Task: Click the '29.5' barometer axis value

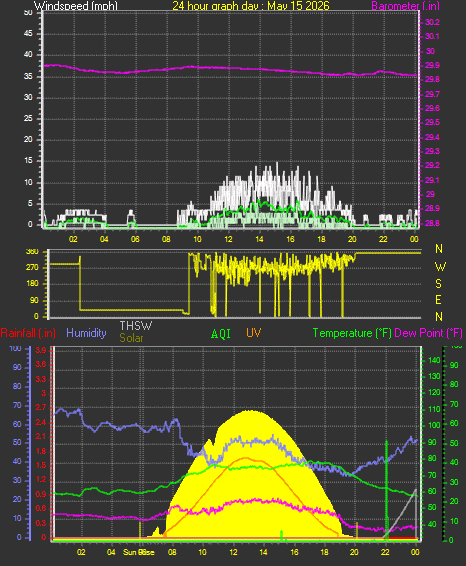Action: [432, 122]
